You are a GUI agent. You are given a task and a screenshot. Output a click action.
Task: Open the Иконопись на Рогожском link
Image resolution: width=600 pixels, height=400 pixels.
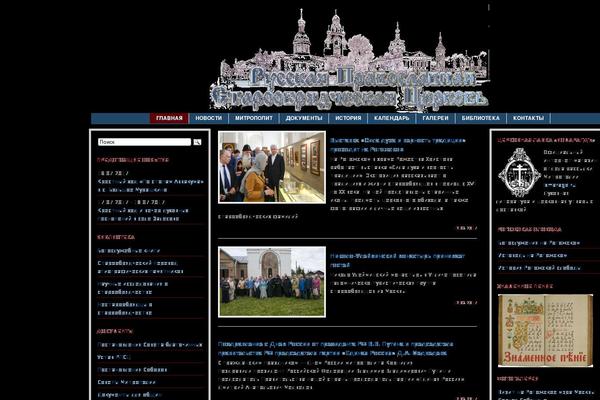(532, 255)
